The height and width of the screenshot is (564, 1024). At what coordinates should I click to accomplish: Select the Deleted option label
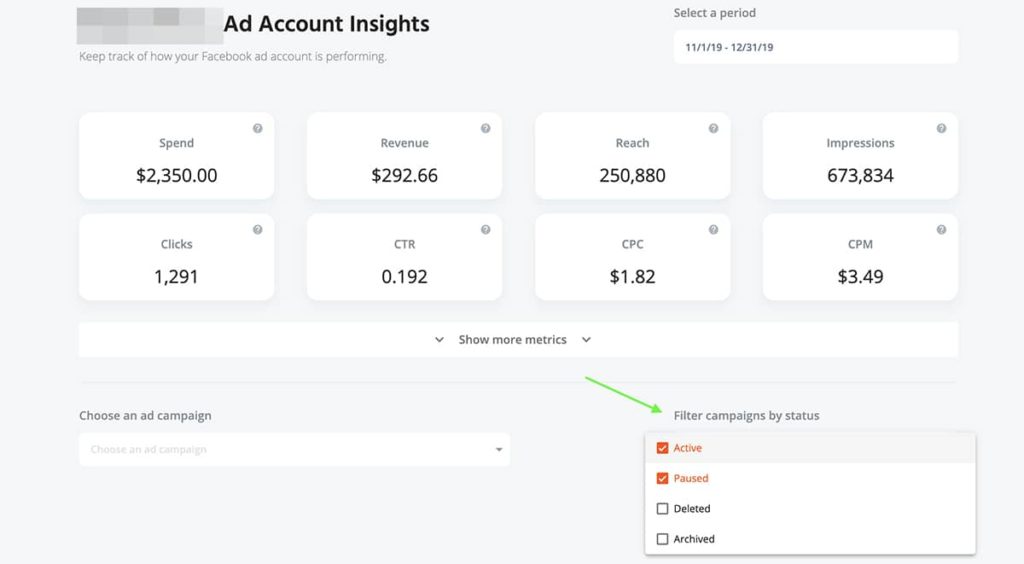(692, 509)
